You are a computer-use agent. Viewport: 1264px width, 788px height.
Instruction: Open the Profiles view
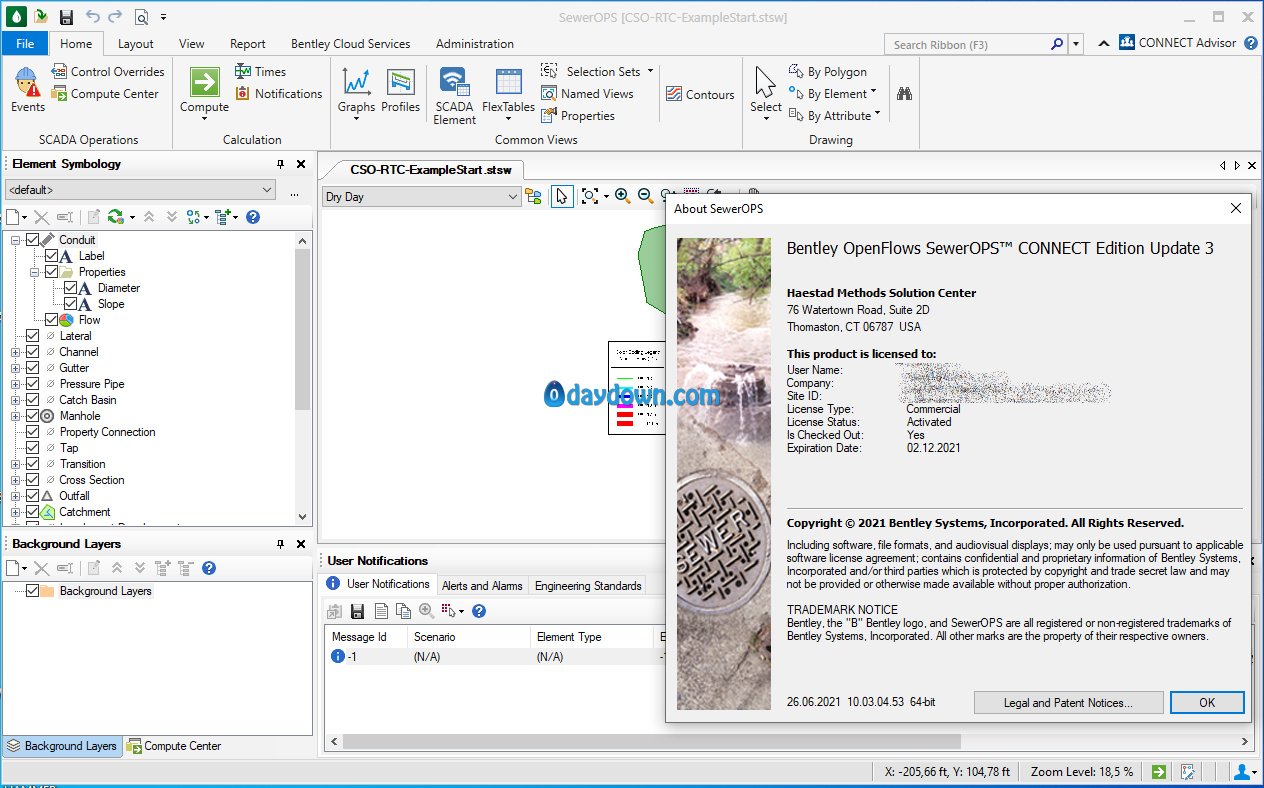pyautogui.click(x=400, y=90)
